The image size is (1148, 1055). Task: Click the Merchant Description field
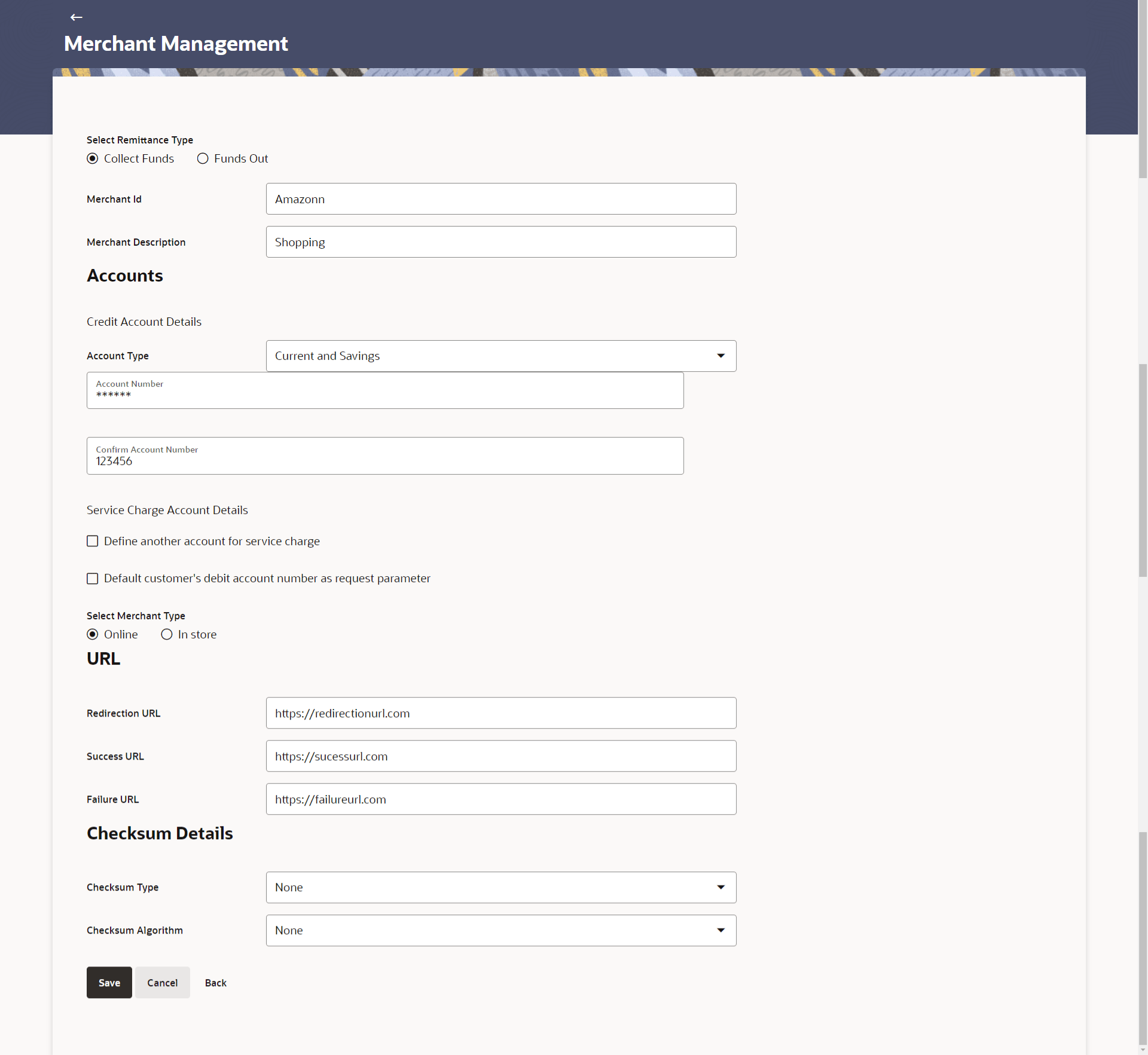coord(500,242)
